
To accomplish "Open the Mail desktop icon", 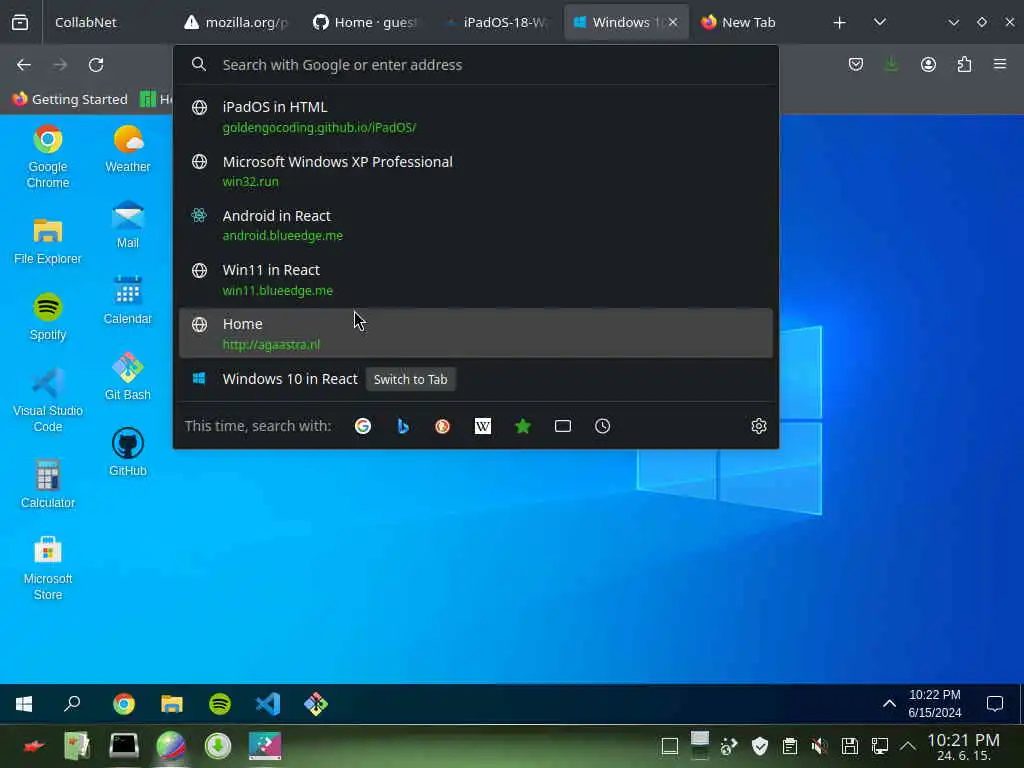I will pyautogui.click(x=127, y=225).
